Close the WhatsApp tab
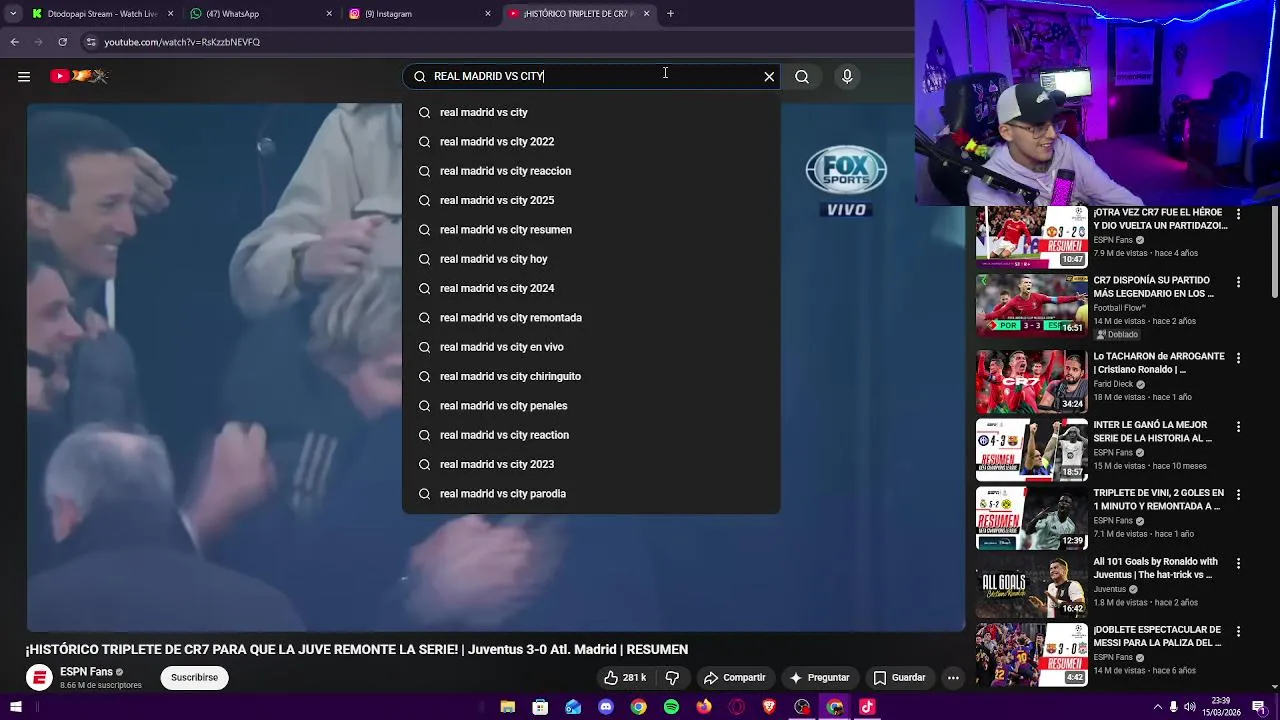This screenshot has width=1280, height=720. [x=329, y=14]
